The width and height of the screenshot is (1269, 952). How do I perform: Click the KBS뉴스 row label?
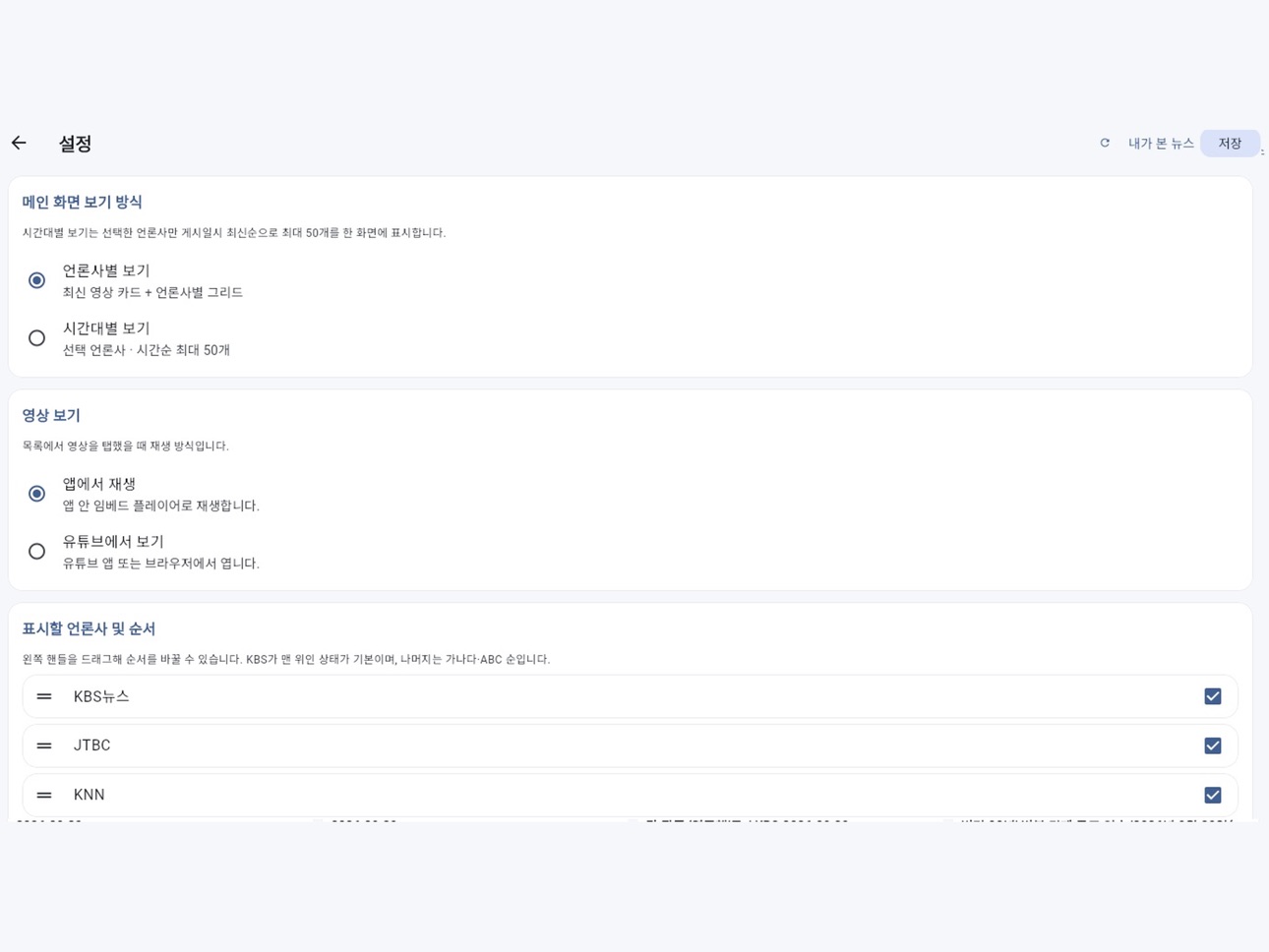point(101,696)
